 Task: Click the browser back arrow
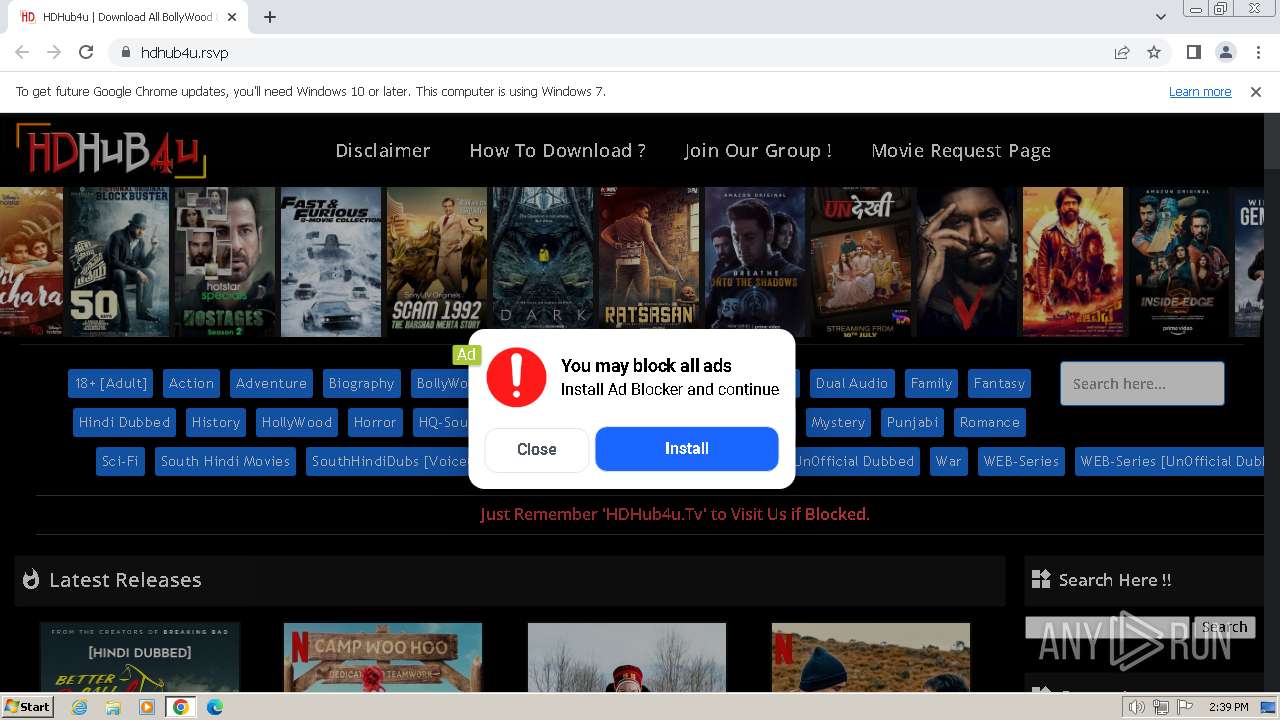point(22,52)
